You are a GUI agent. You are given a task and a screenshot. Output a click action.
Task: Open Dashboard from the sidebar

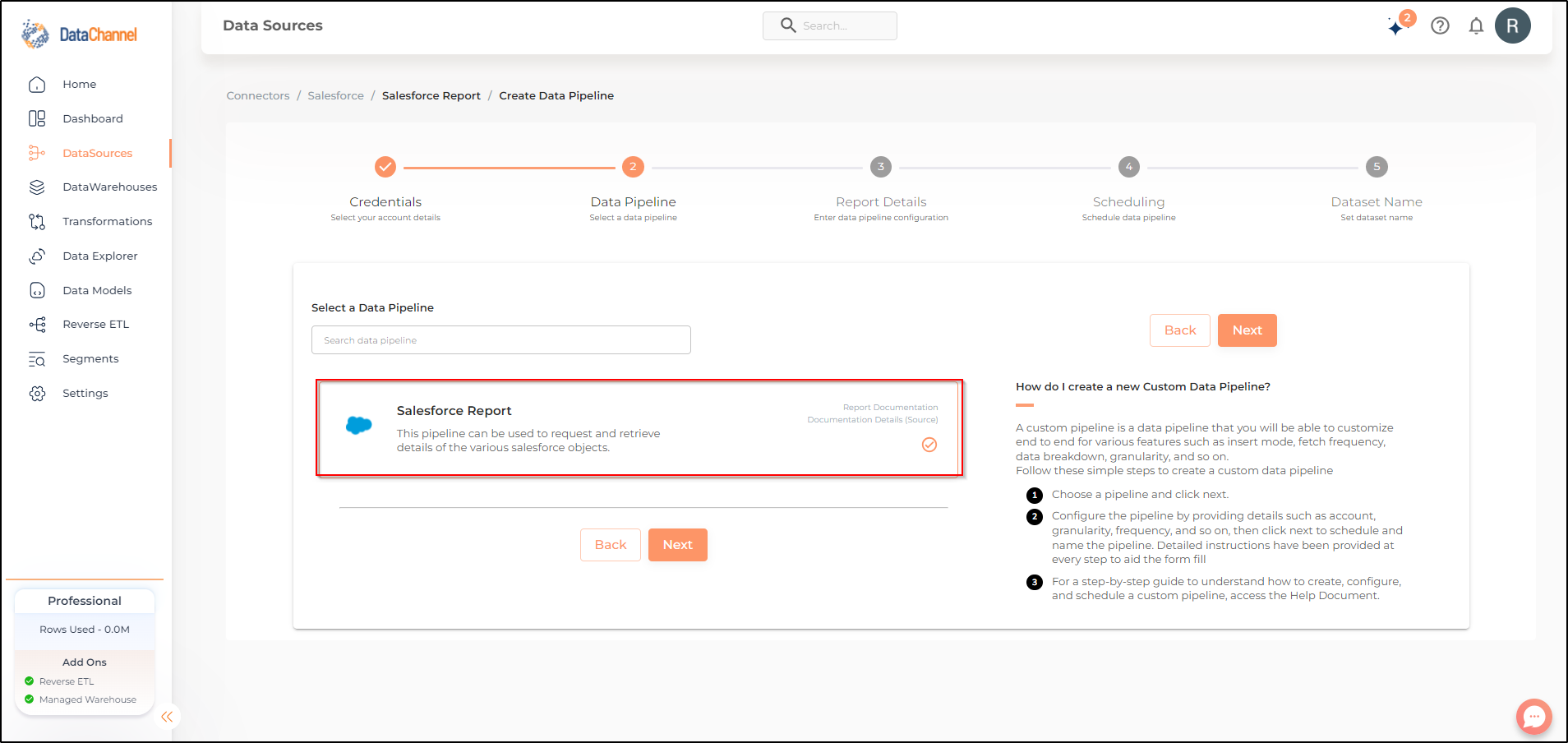click(x=93, y=118)
